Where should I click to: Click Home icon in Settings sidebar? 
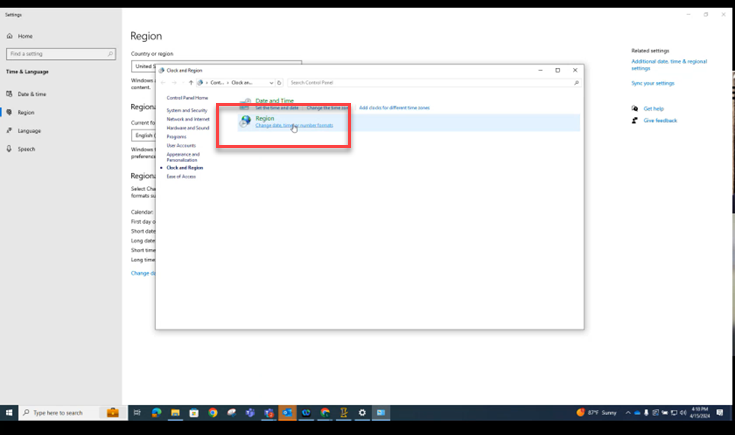click(9, 36)
